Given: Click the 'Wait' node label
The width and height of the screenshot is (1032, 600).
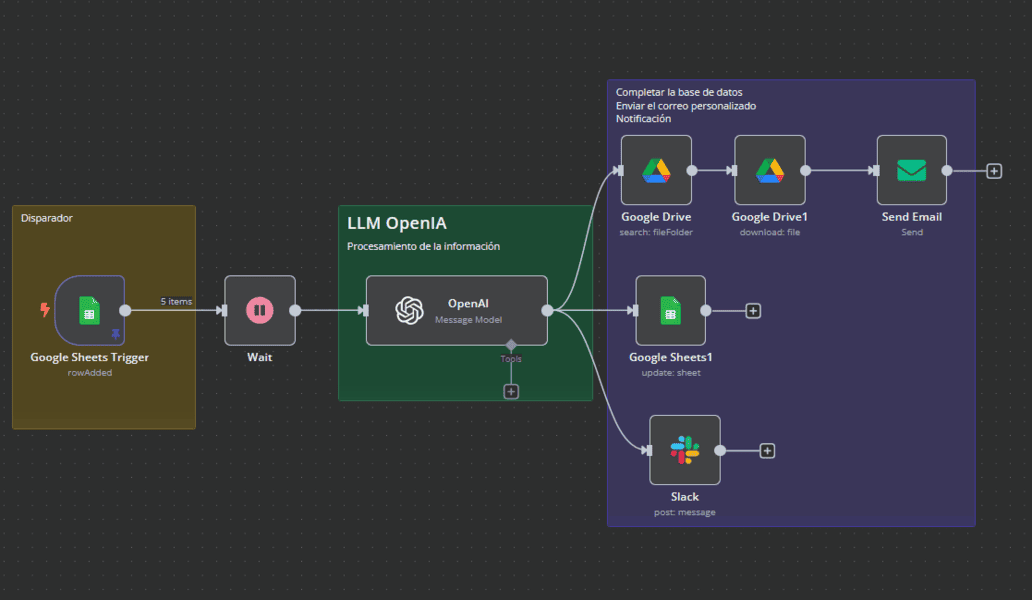Looking at the screenshot, I should click(x=259, y=357).
